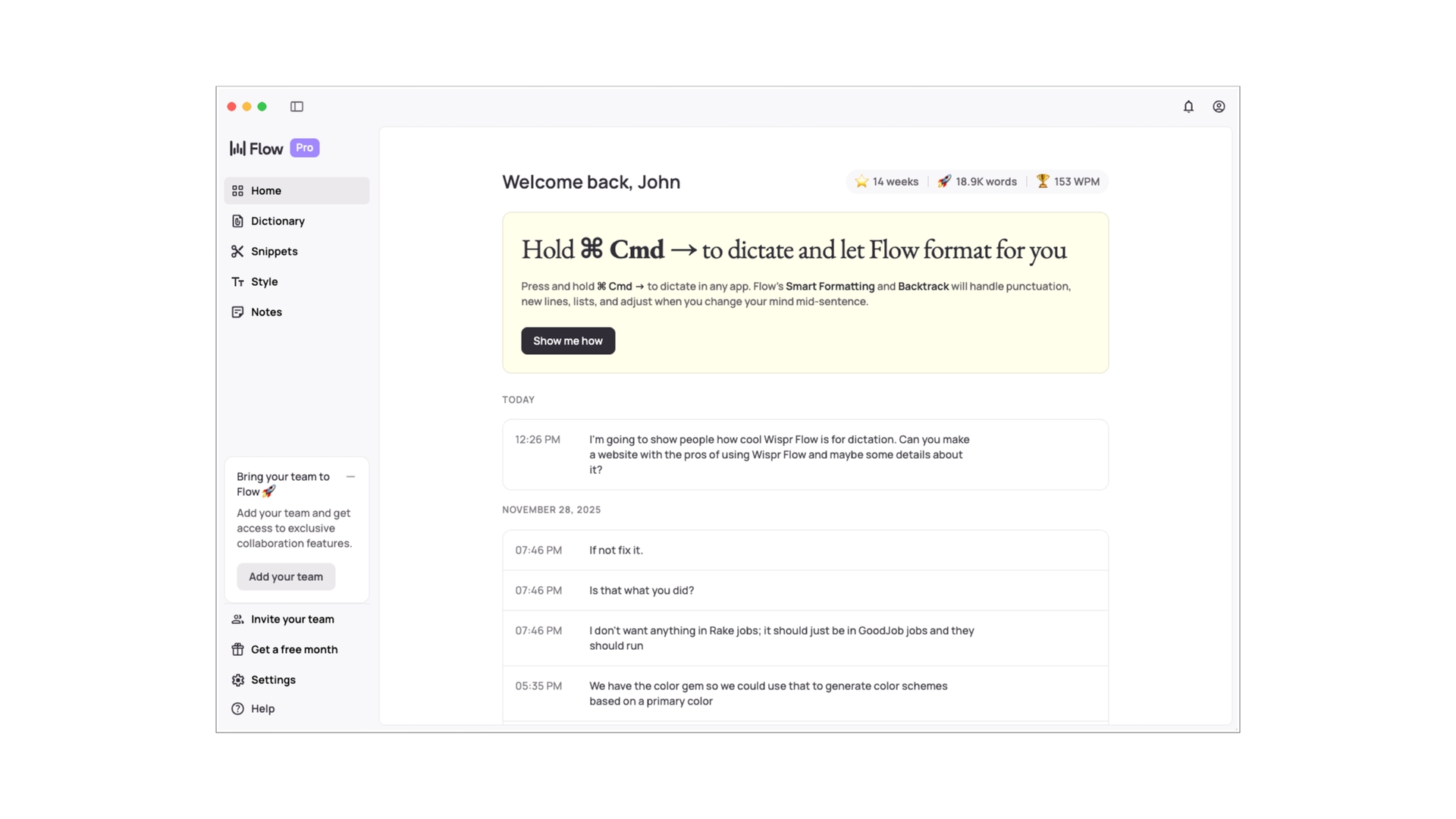Open the Notes page icon

238,312
